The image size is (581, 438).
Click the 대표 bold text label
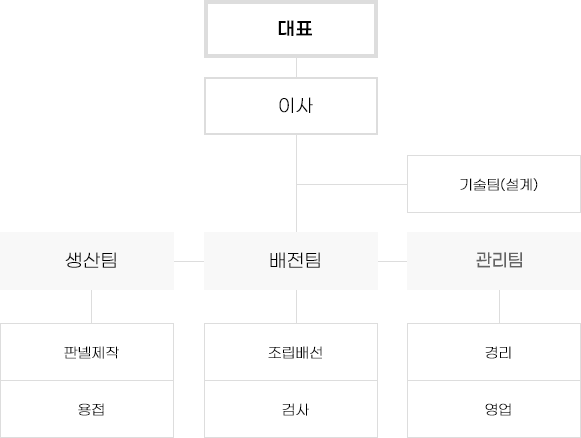pyautogui.click(x=295, y=29)
